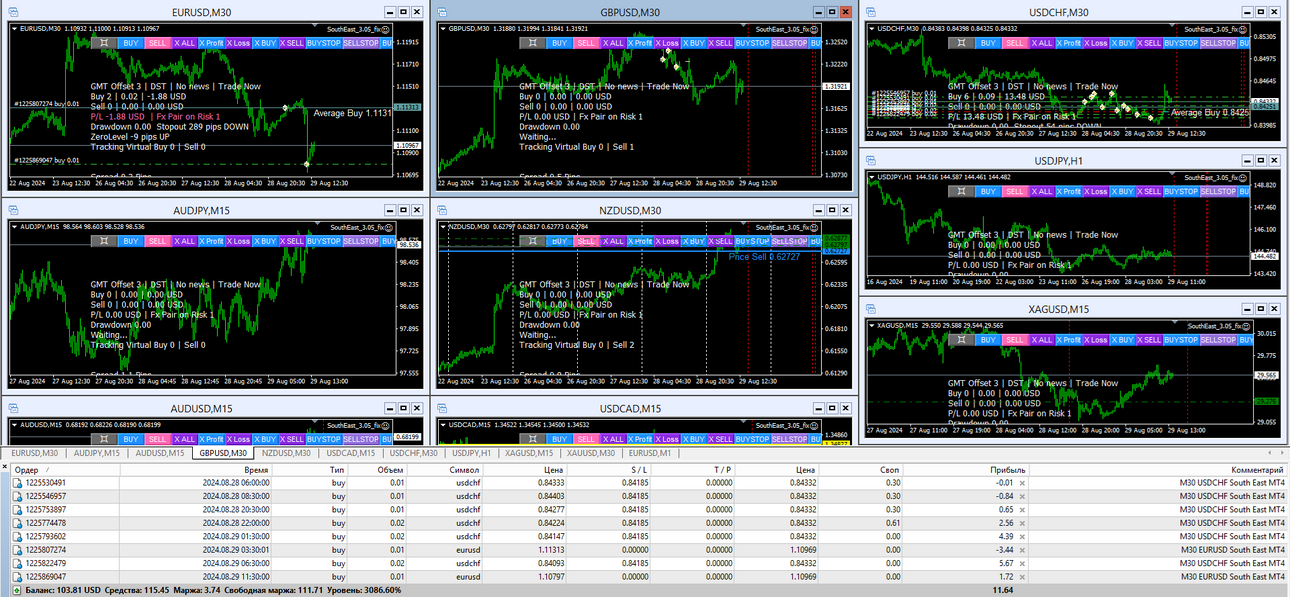
Task: Click the order icon for order 1225807274
Action: click(17, 549)
